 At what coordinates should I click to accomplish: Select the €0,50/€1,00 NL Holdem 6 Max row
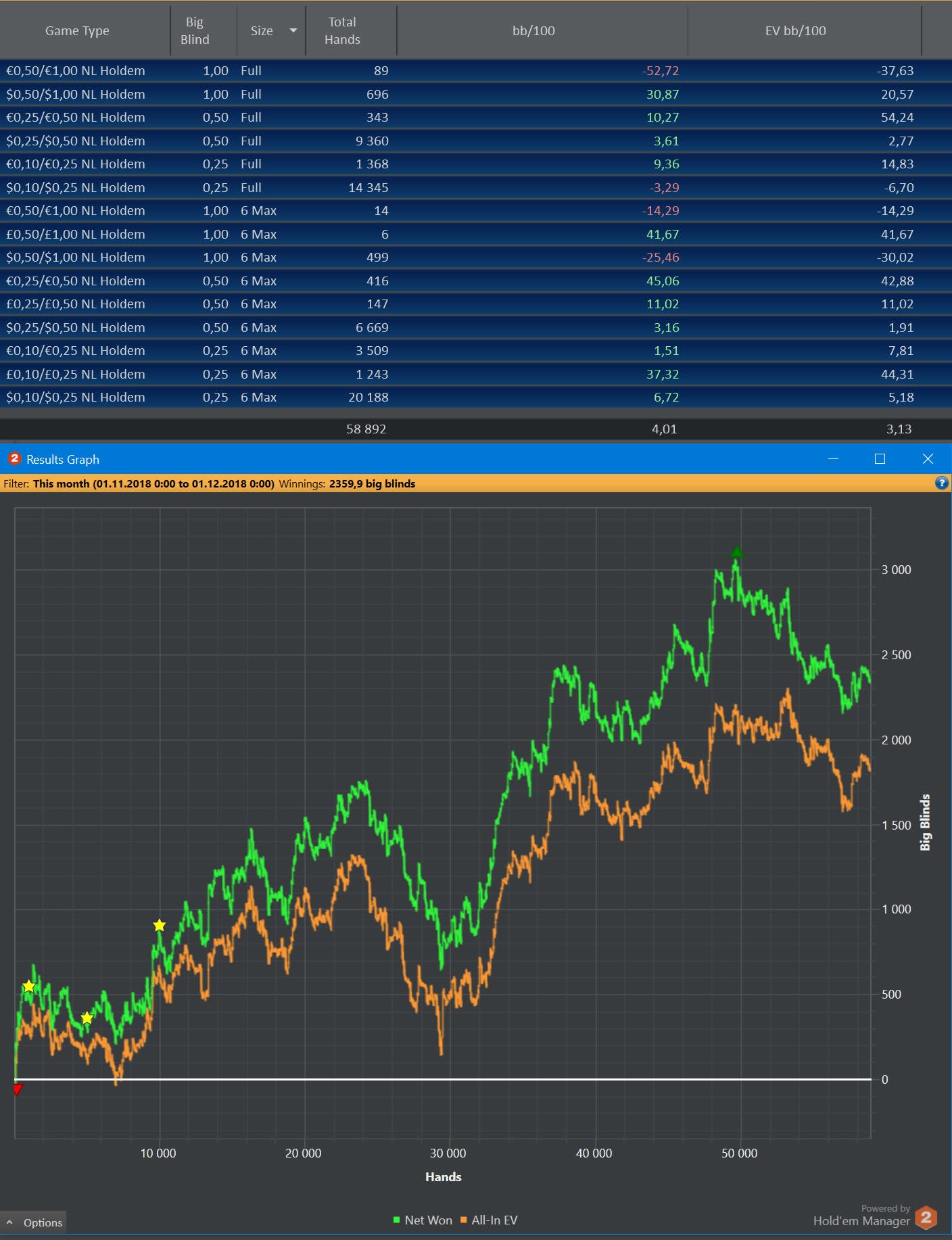pos(476,210)
